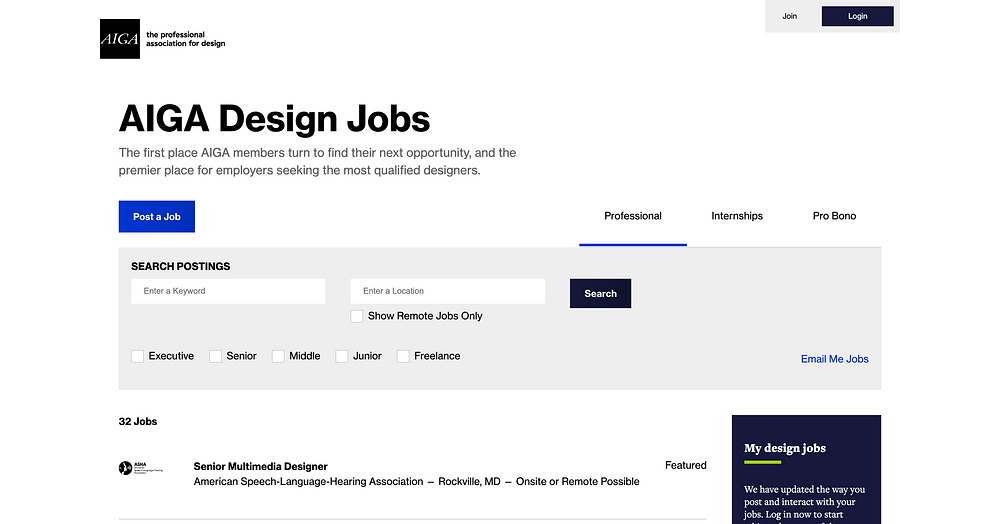Enable the Executive level filter

(x=137, y=356)
